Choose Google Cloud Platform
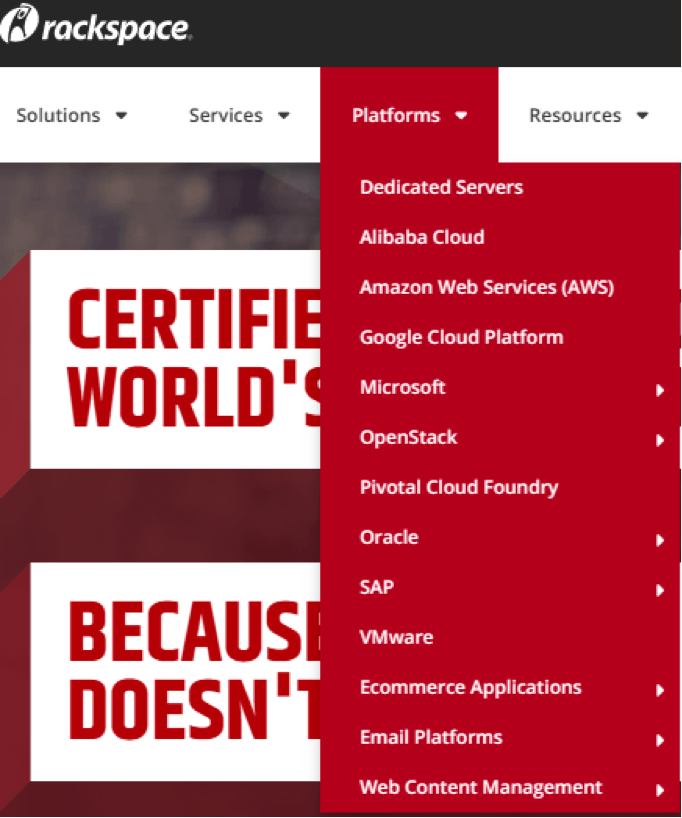 (x=461, y=338)
